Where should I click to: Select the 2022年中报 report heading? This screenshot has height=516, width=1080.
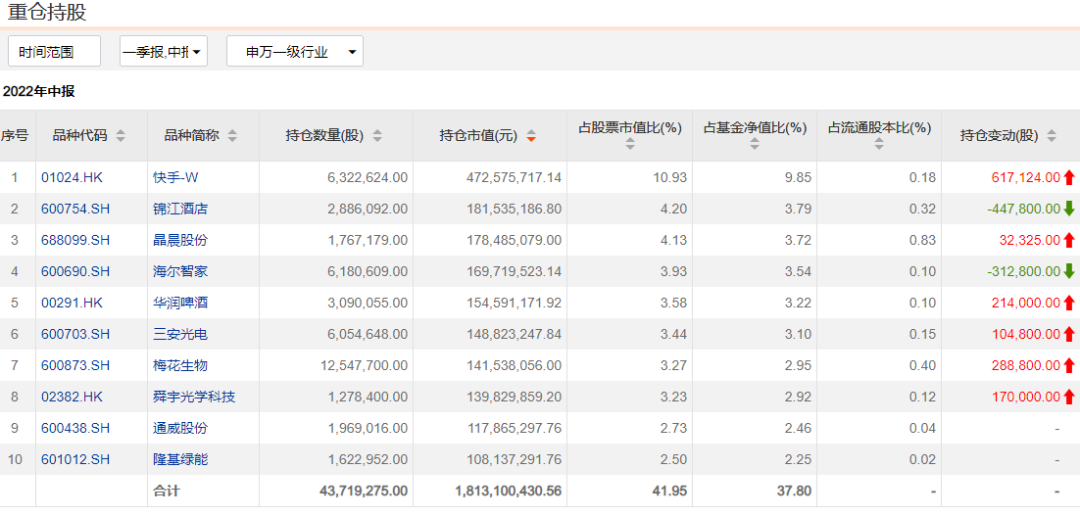(x=39, y=92)
